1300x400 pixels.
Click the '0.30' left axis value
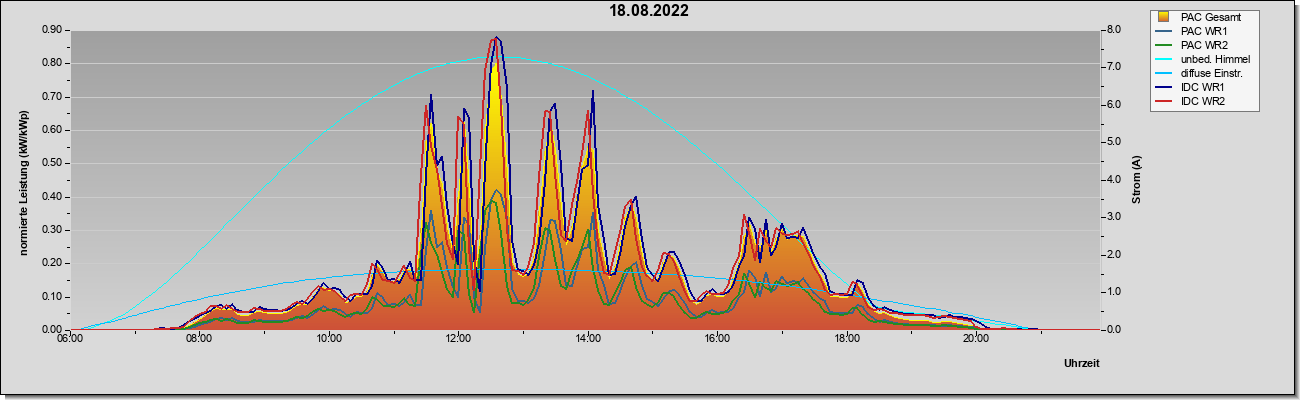pos(52,230)
